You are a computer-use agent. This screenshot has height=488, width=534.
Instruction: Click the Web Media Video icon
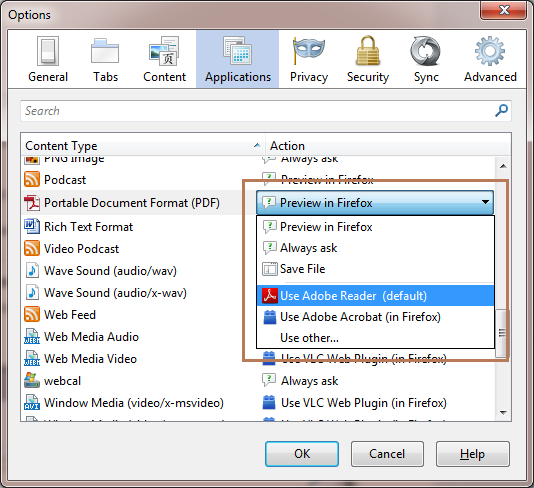(x=32, y=359)
